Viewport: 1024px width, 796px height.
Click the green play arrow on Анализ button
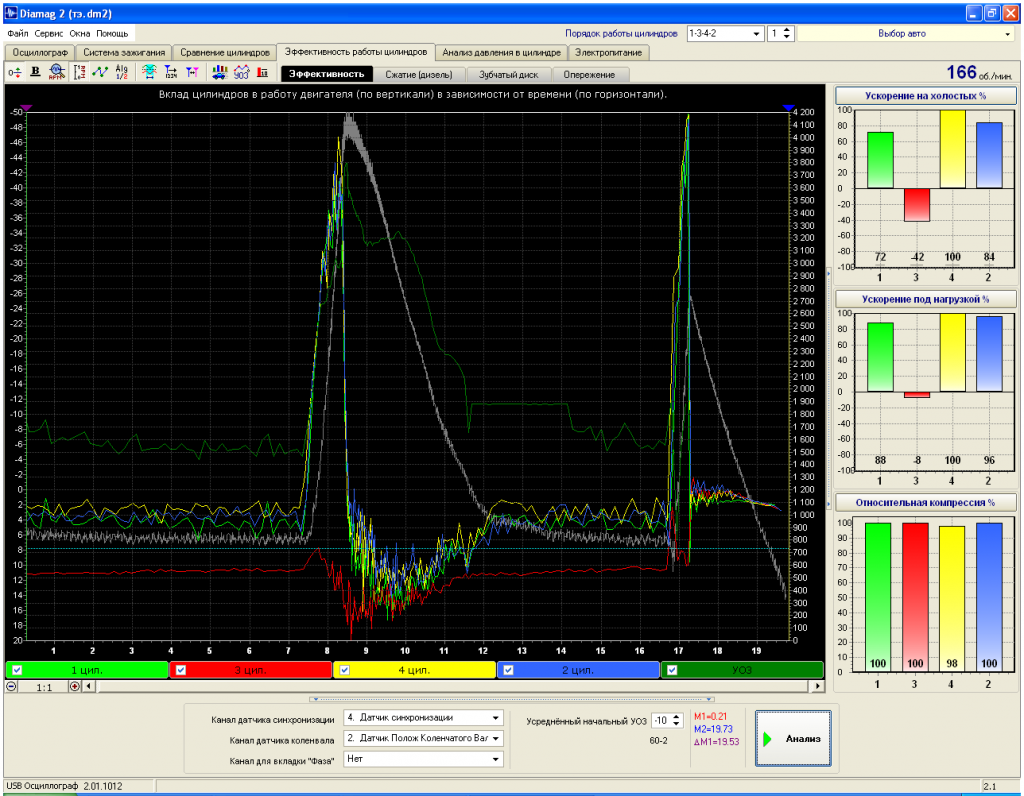(767, 739)
